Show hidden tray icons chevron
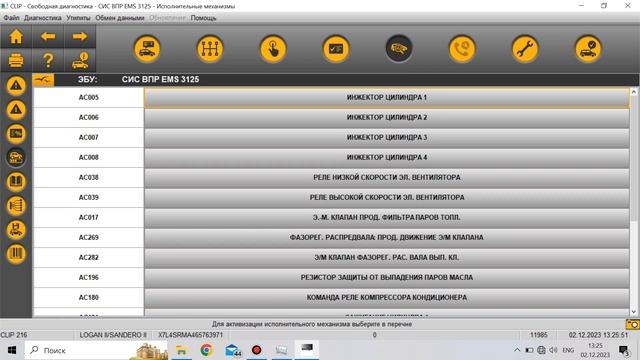 click(x=517, y=350)
